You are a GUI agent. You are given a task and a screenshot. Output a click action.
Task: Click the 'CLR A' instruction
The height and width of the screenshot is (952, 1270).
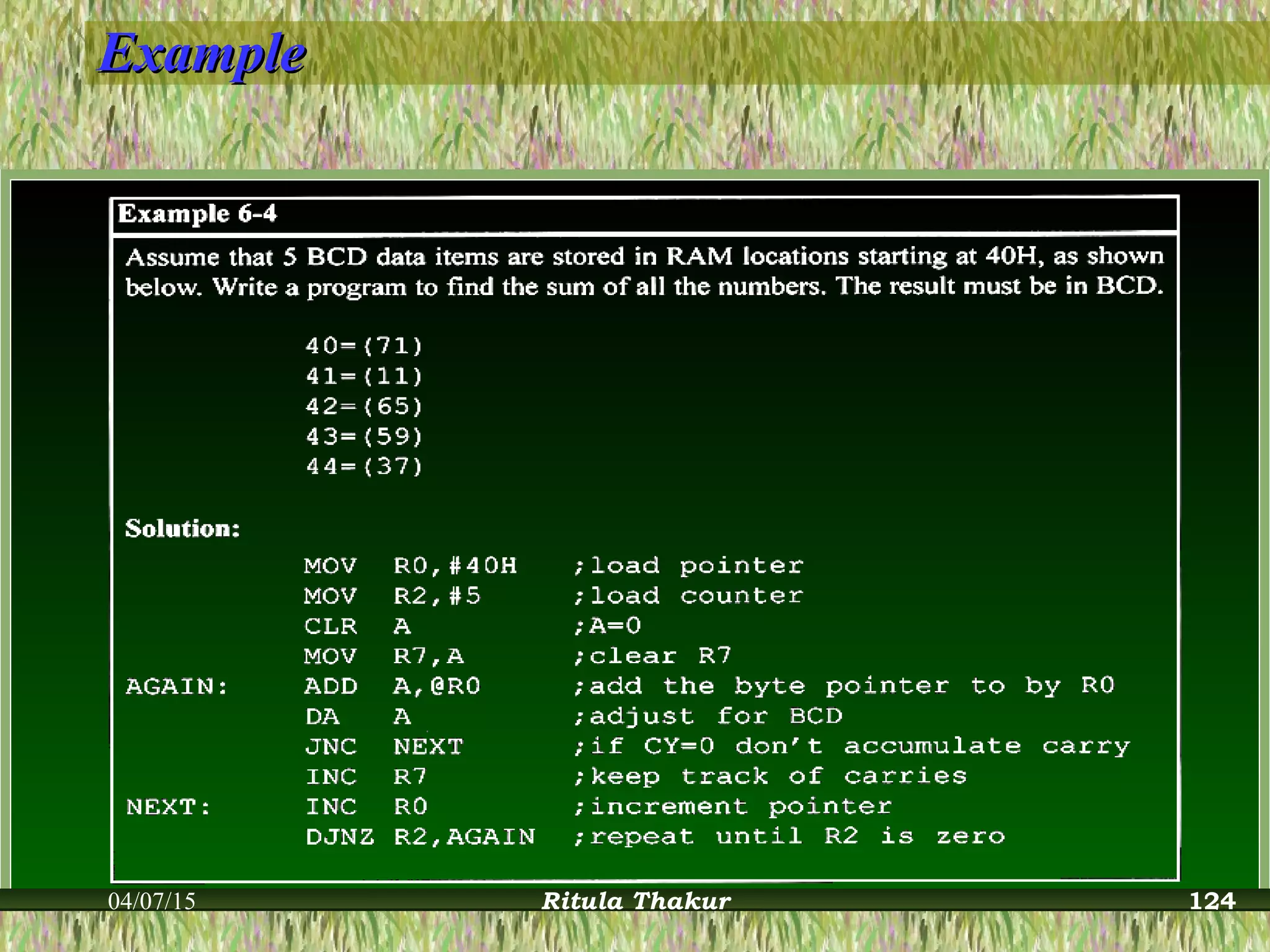[x=357, y=626]
